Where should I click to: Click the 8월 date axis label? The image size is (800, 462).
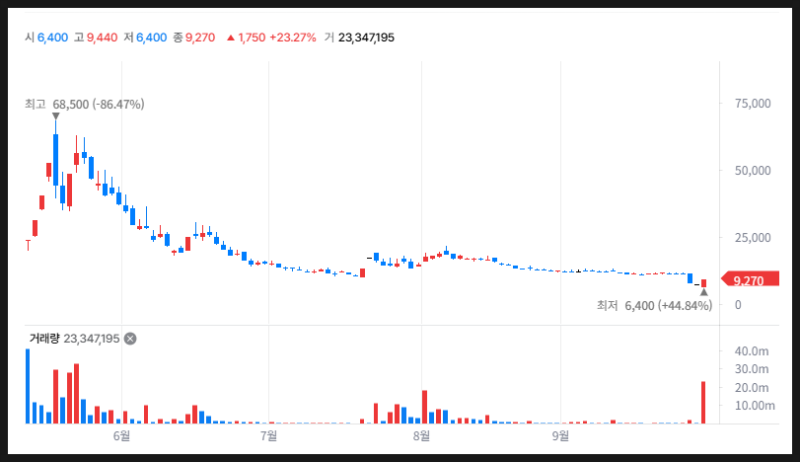421,435
